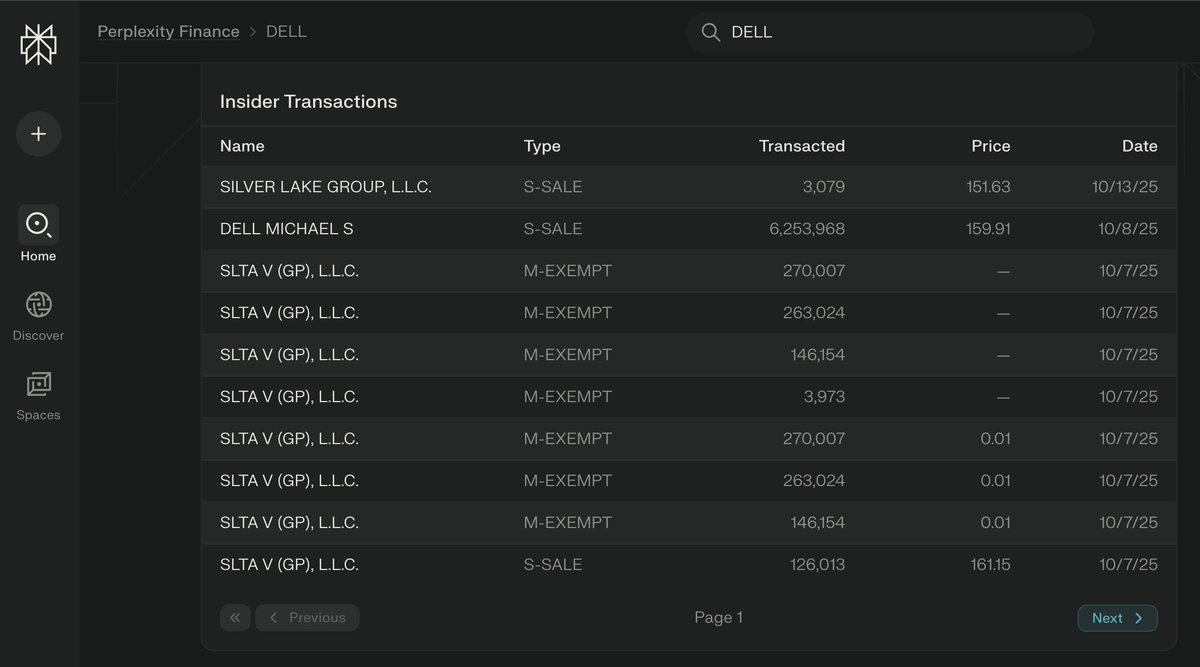The image size is (1200, 667).
Task: Sort by the Price column header
Action: point(991,146)
